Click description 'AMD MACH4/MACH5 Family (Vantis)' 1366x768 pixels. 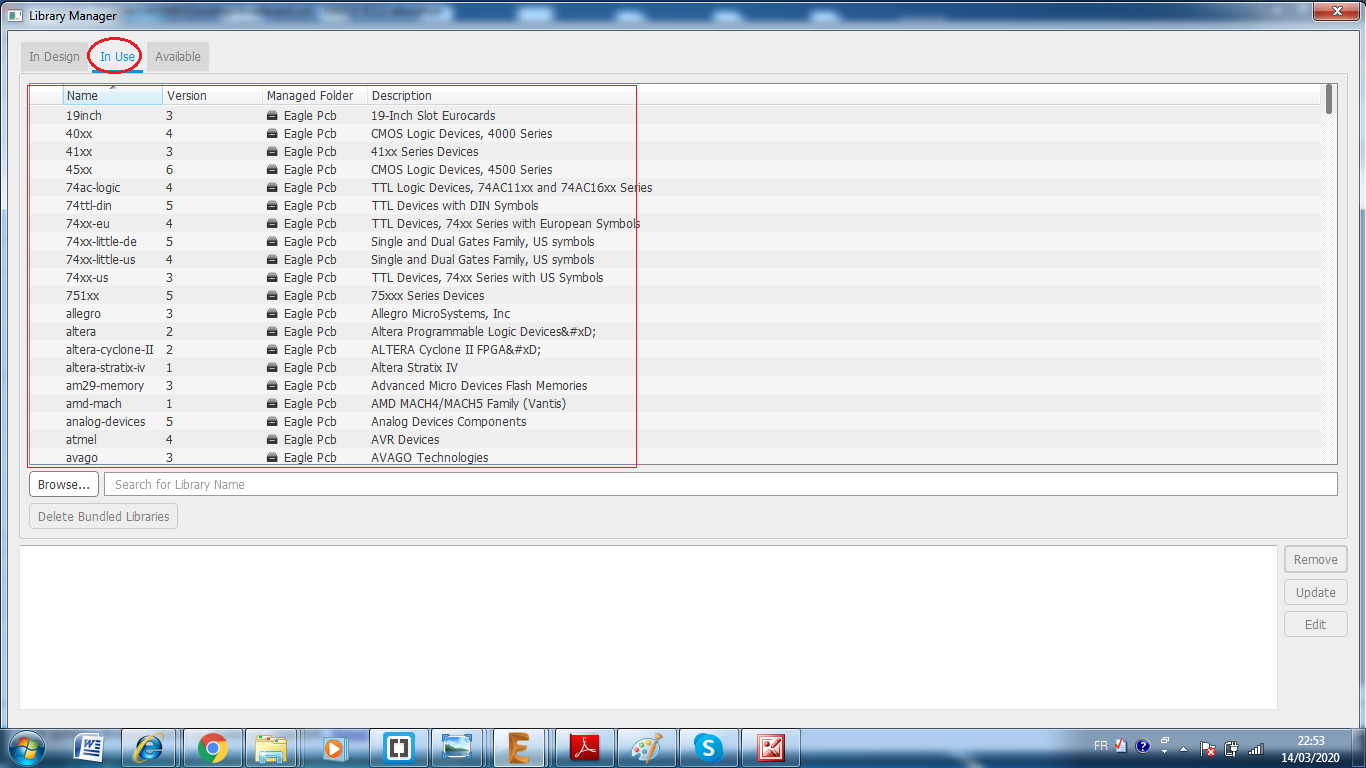(469, 404)
